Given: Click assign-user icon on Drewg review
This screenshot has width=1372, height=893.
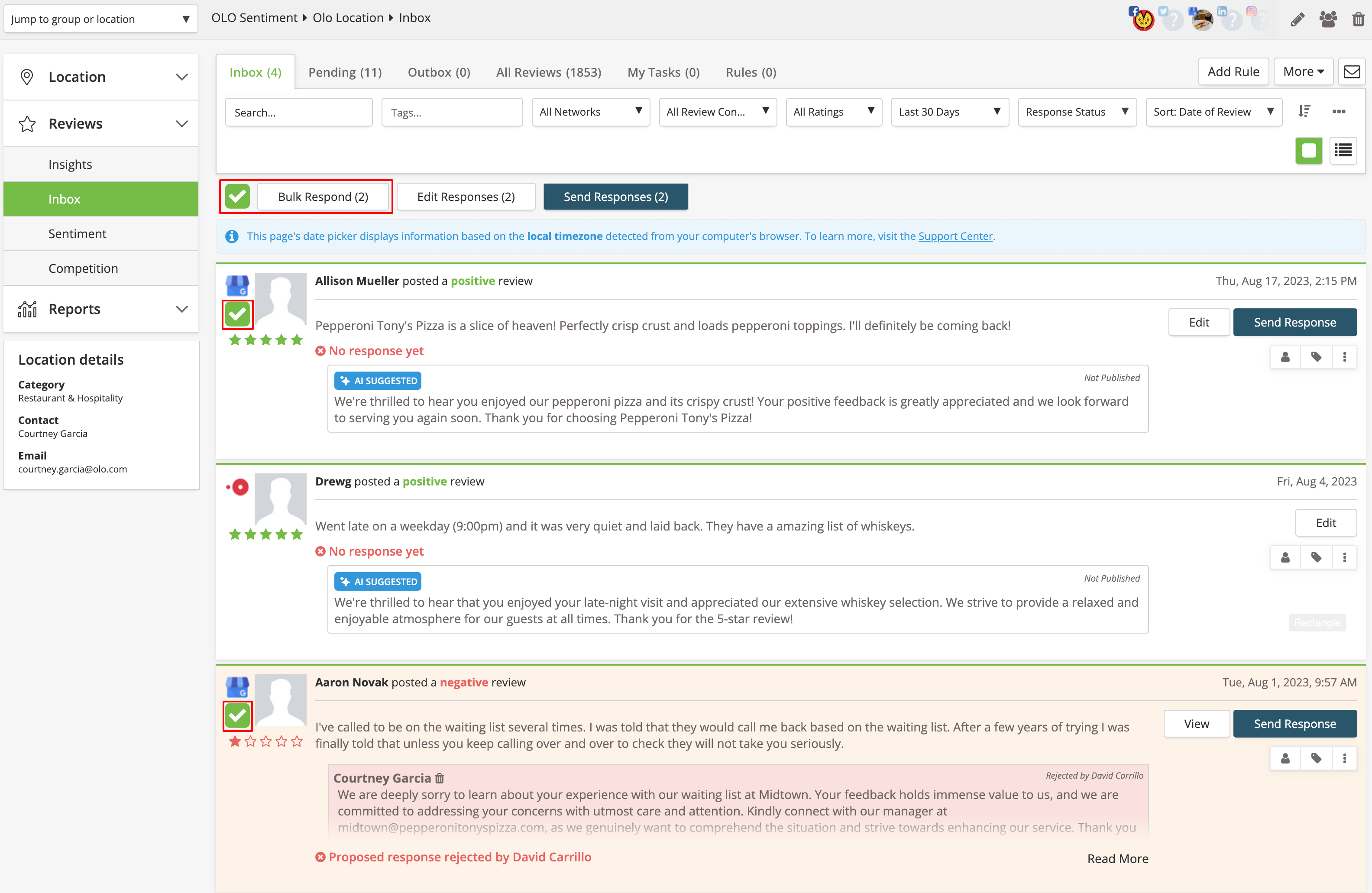Looking at the screenshot, I should (x=1285, y=557).
